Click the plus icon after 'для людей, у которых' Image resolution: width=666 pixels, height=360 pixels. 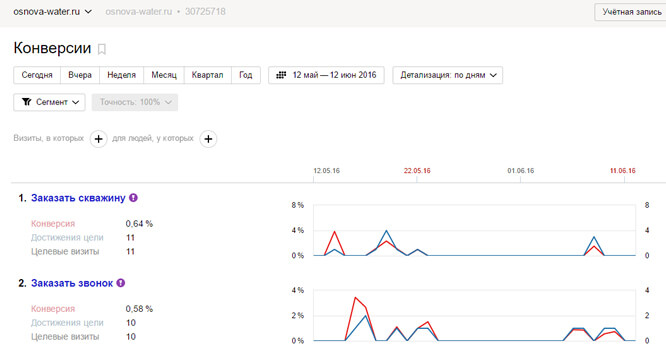(x=208, y=139)
